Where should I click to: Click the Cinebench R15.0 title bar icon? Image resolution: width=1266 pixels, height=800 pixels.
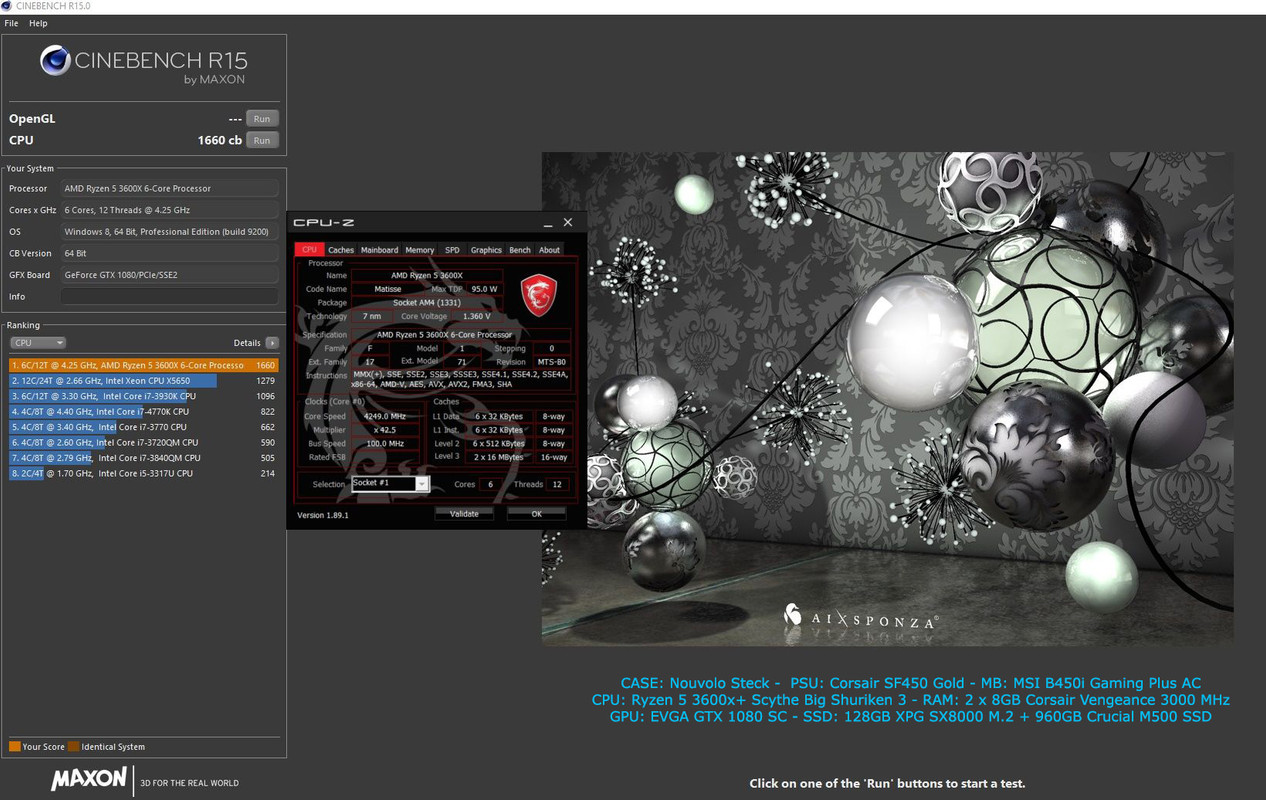(x=8, y=7)
